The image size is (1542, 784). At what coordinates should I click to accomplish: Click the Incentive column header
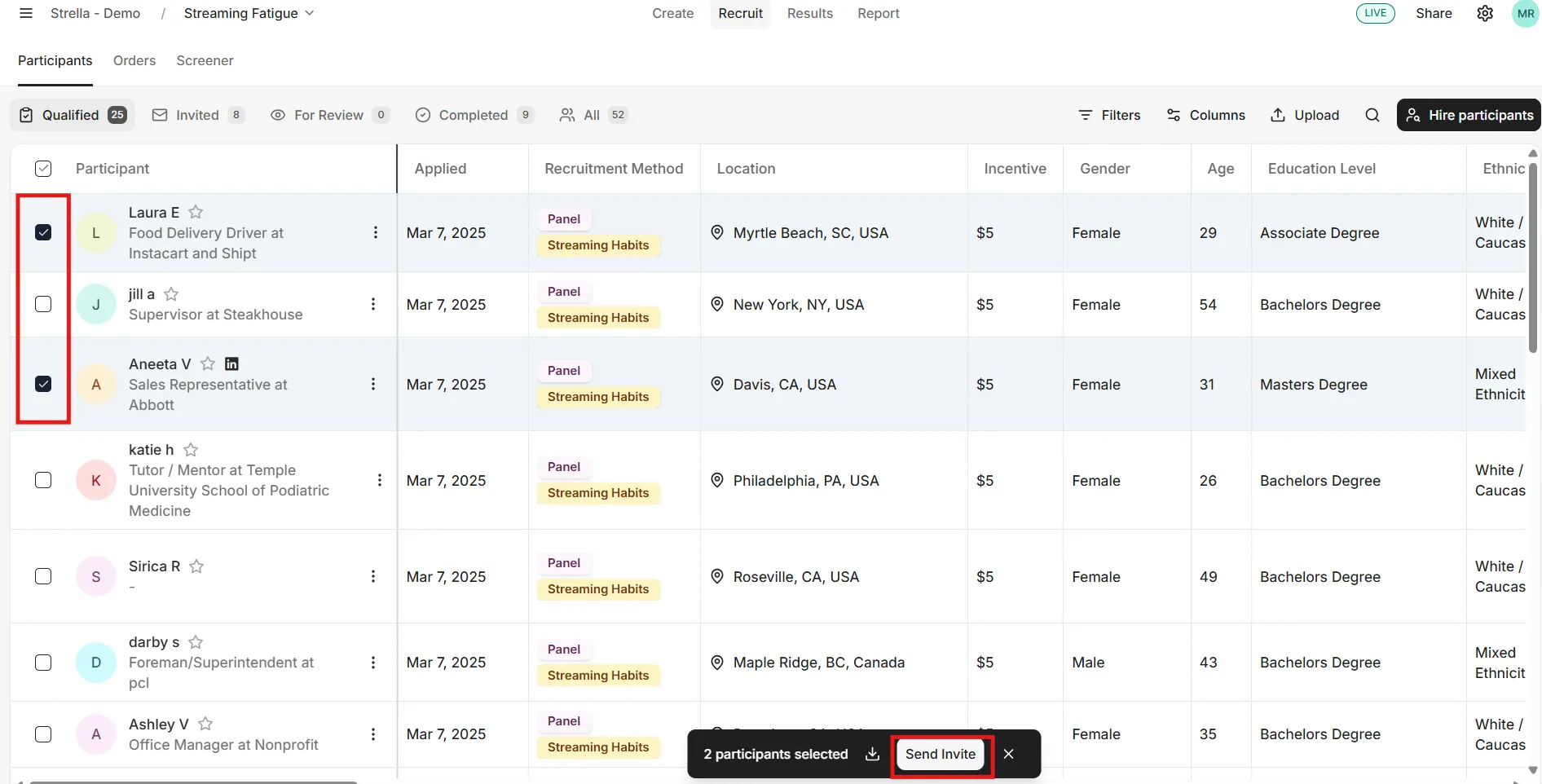tap(1015, 169)
